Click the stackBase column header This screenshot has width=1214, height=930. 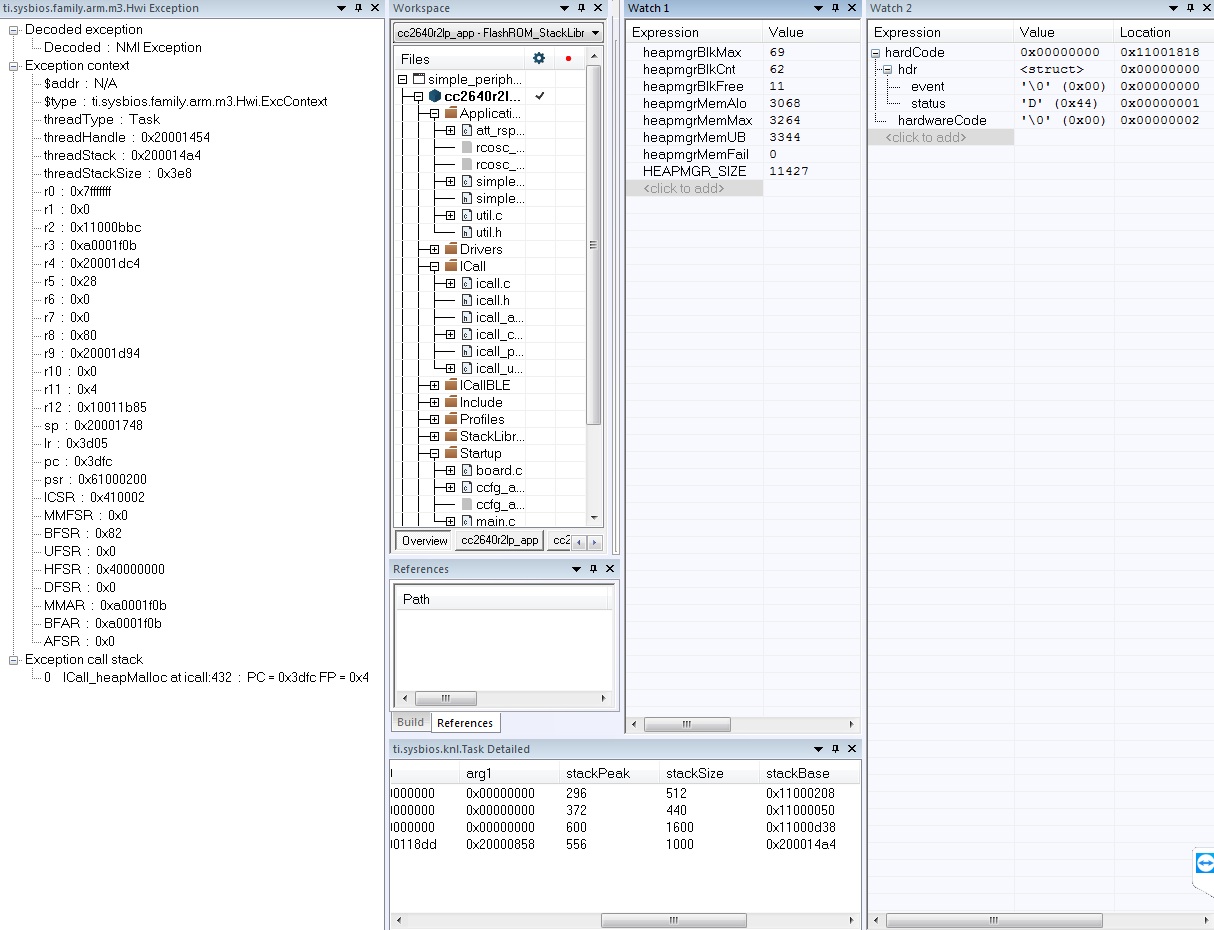(x=809, y=773)
